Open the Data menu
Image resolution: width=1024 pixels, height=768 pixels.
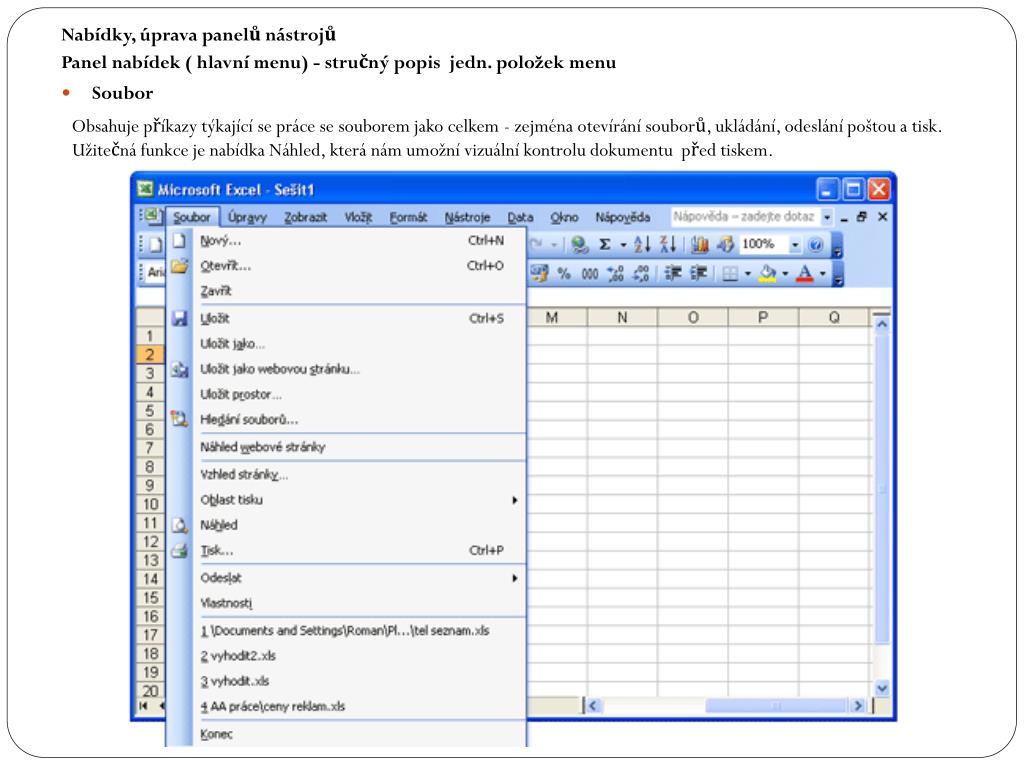[520, 217]
